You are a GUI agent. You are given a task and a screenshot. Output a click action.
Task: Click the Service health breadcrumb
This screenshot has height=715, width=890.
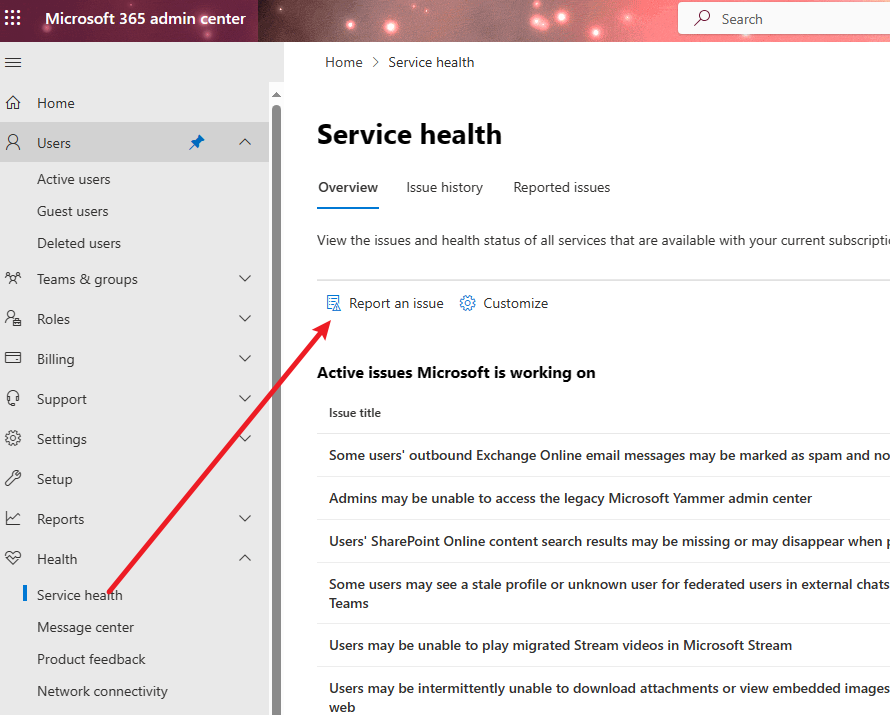(x=431, y=62)
